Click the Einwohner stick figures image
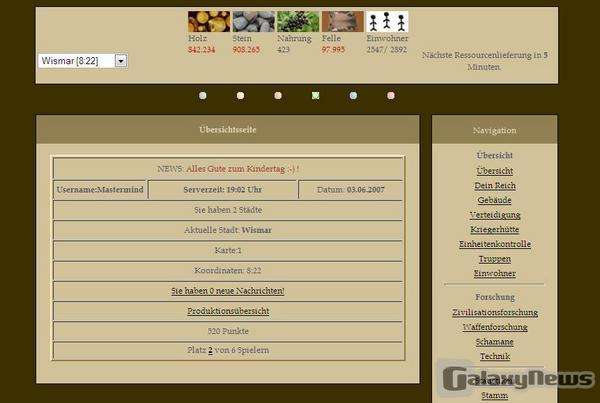600x403 pixels. [x=387, y=21]
